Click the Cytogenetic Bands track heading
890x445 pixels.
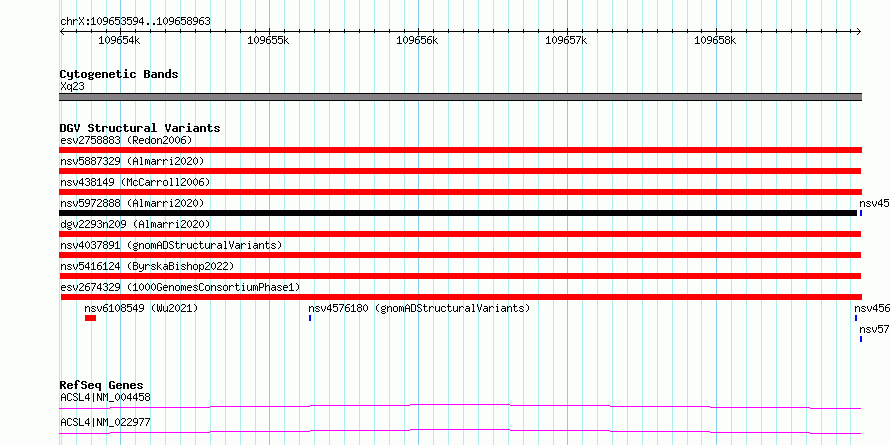[119, 74]
